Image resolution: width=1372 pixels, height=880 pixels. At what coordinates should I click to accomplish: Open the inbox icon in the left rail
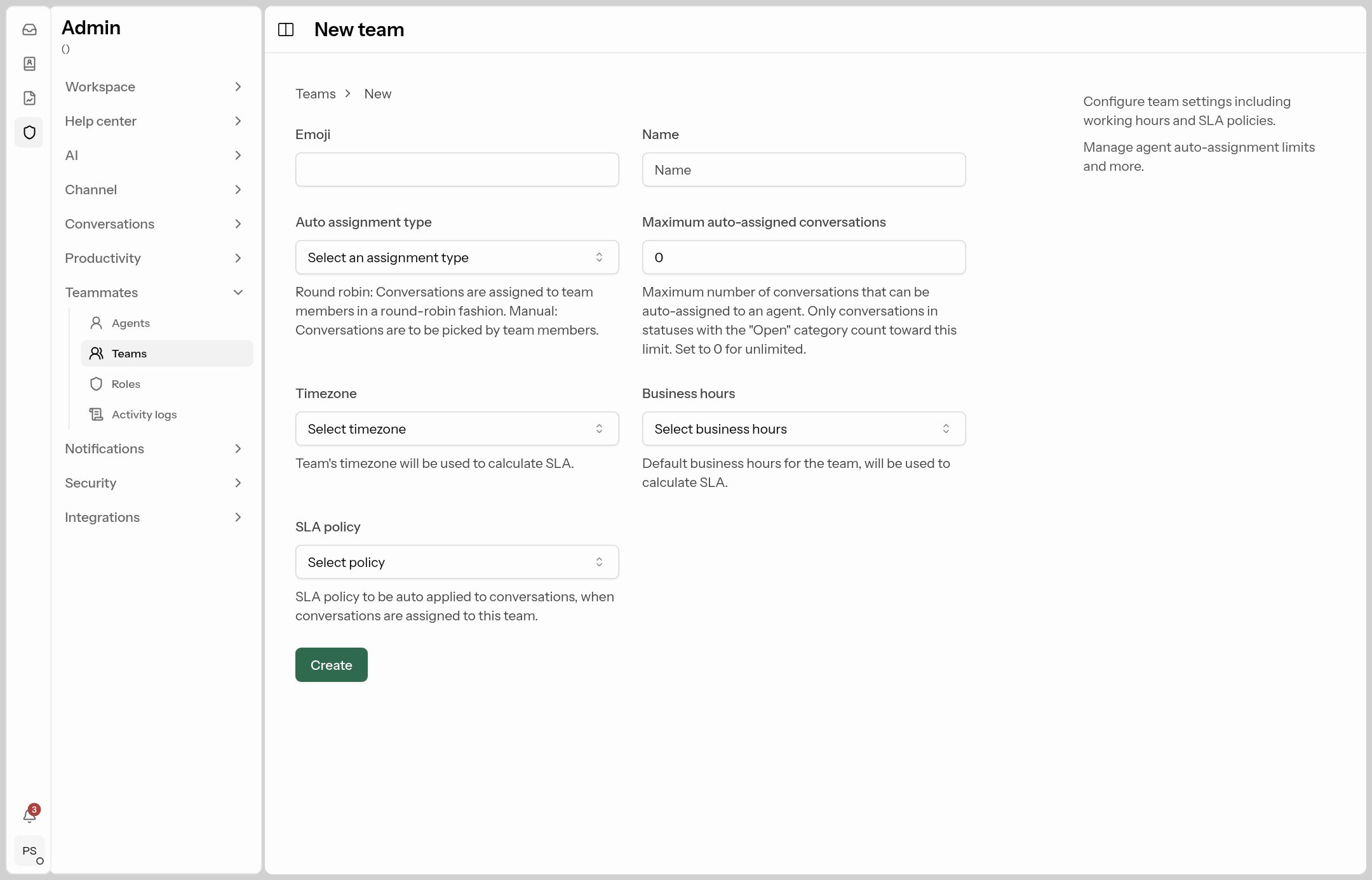pyautogui.click(x=29, y=30)
